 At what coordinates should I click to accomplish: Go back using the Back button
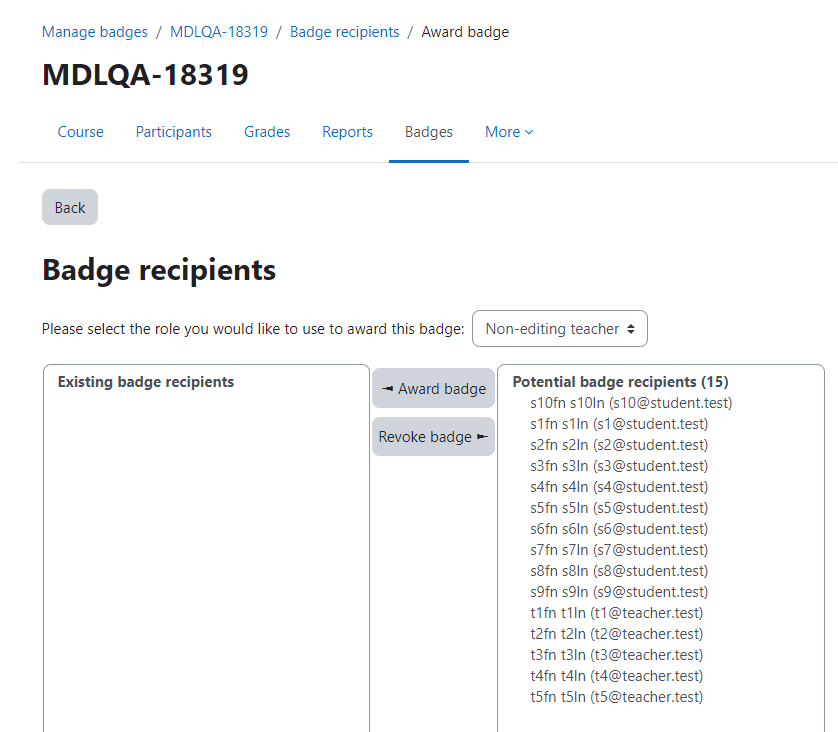[x=70, y=207]
